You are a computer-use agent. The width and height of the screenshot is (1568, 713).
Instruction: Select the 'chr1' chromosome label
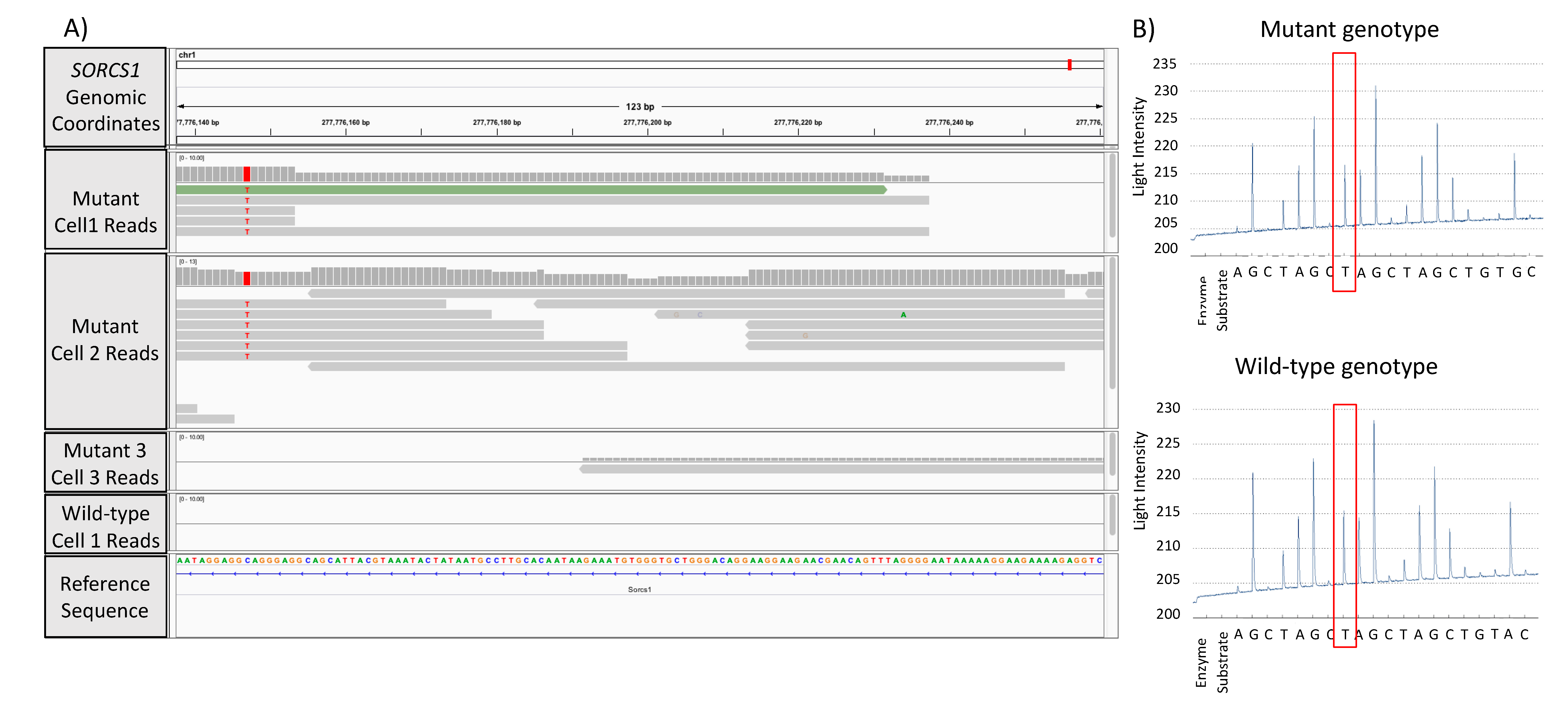coord(187,55)
